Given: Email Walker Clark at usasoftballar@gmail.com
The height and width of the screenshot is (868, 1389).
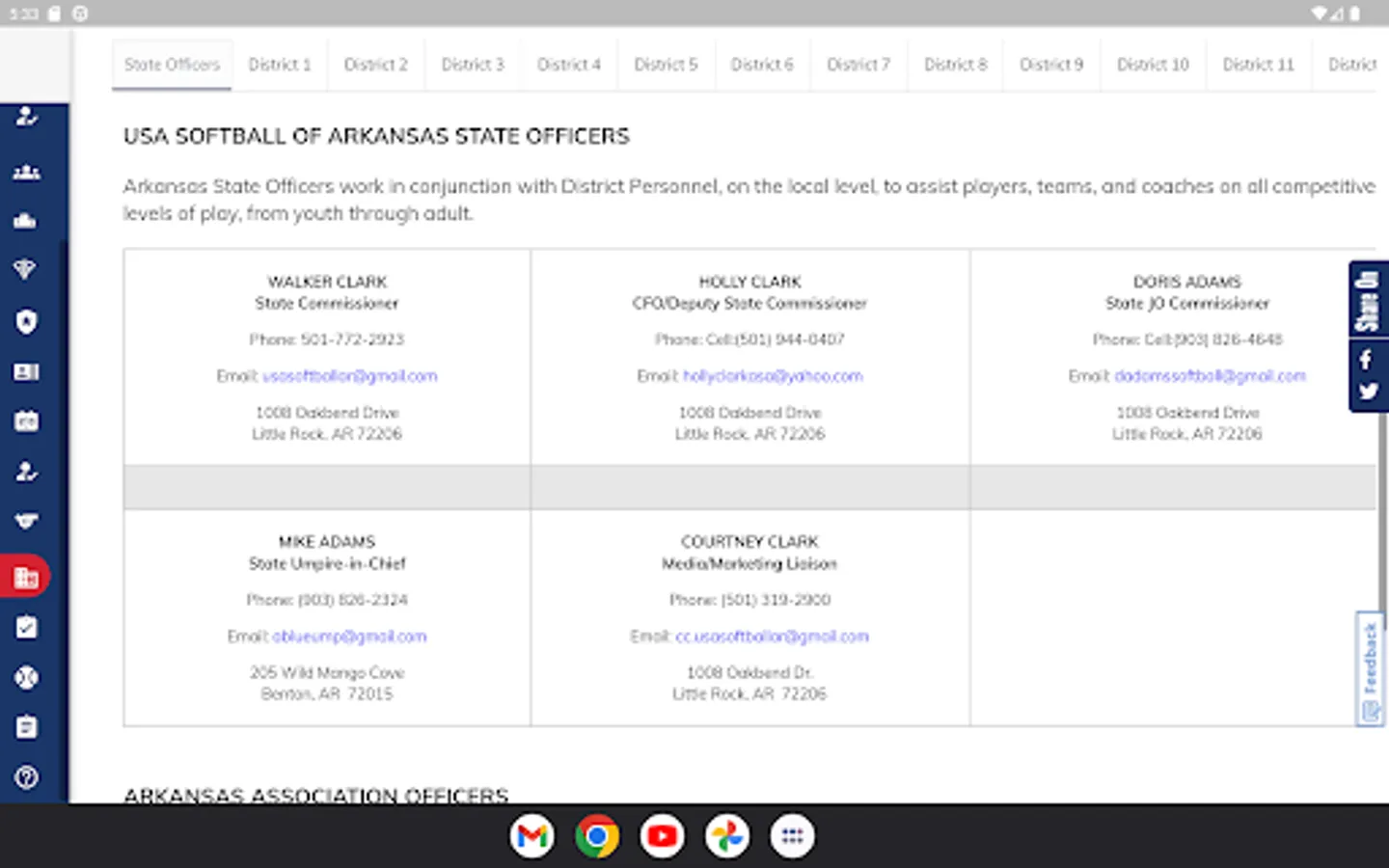Looking at the screenshot, I should click(350, 376).
